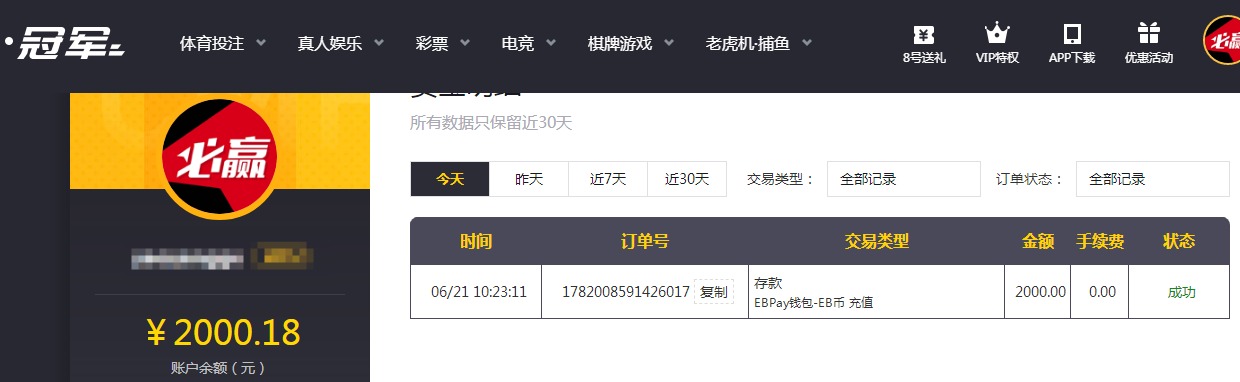Screen dimensions: 1240x382
Task: Click the 交易类型 column header
Action: click(x=877, y=241)
